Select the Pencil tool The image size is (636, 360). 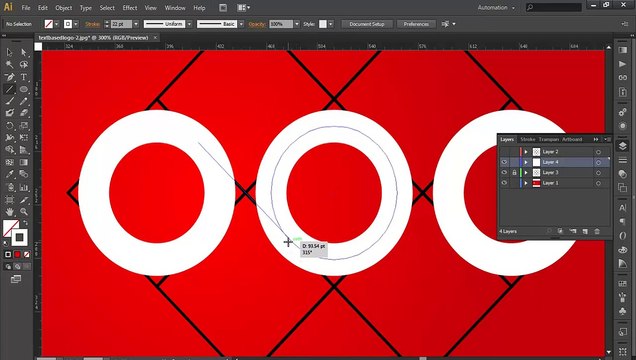(x=24, y=101)
